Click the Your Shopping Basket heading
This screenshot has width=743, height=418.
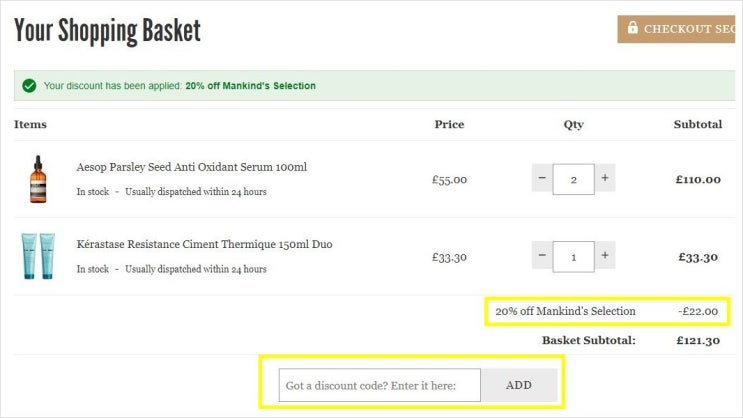point(107,30)
